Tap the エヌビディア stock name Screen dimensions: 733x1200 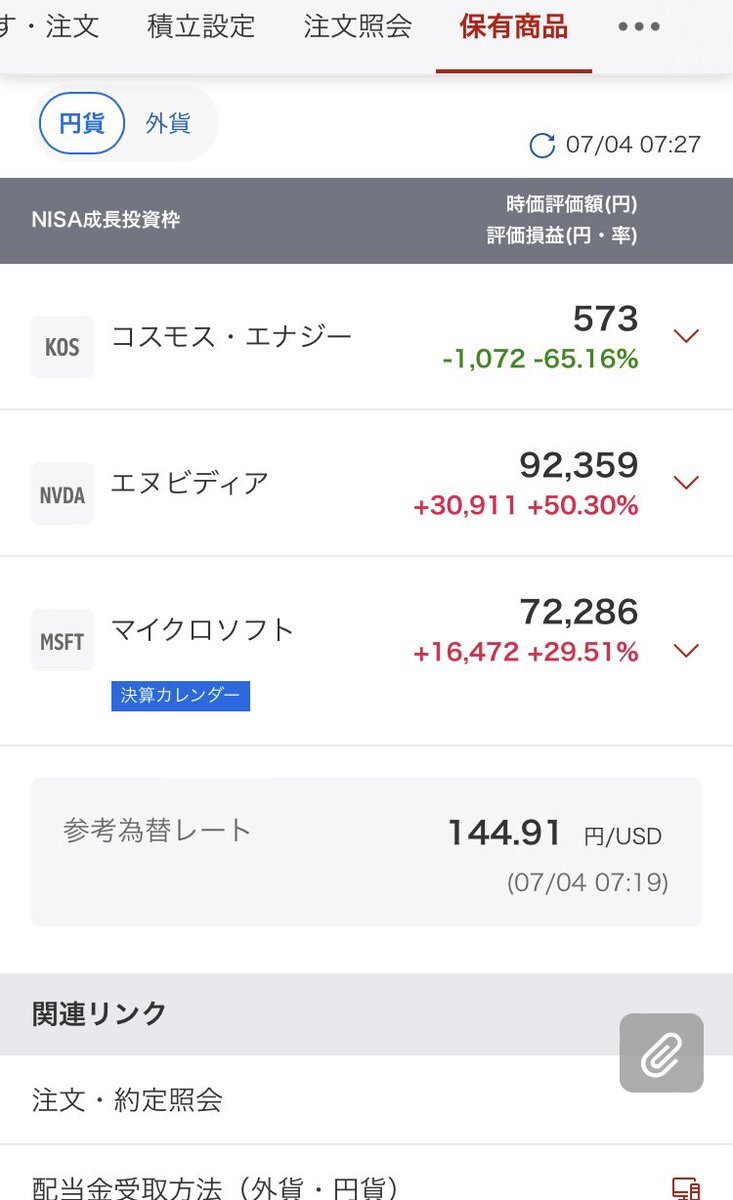pyautogui.click(x=190, y=483)
